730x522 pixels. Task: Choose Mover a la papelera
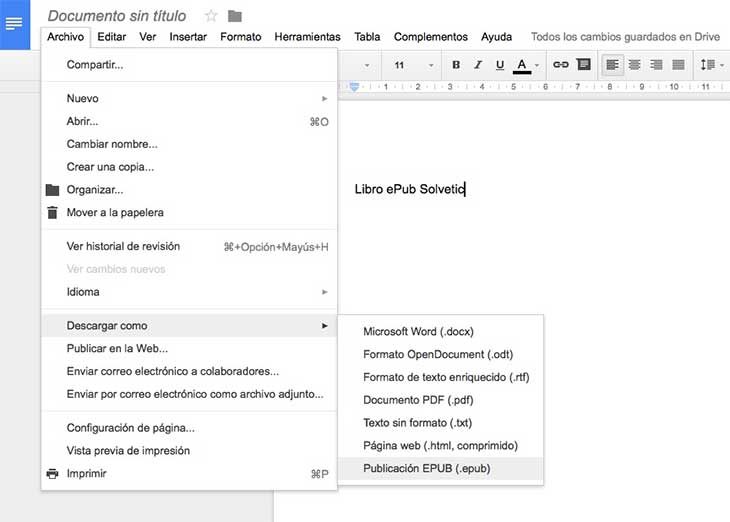(x=189, y=213)
